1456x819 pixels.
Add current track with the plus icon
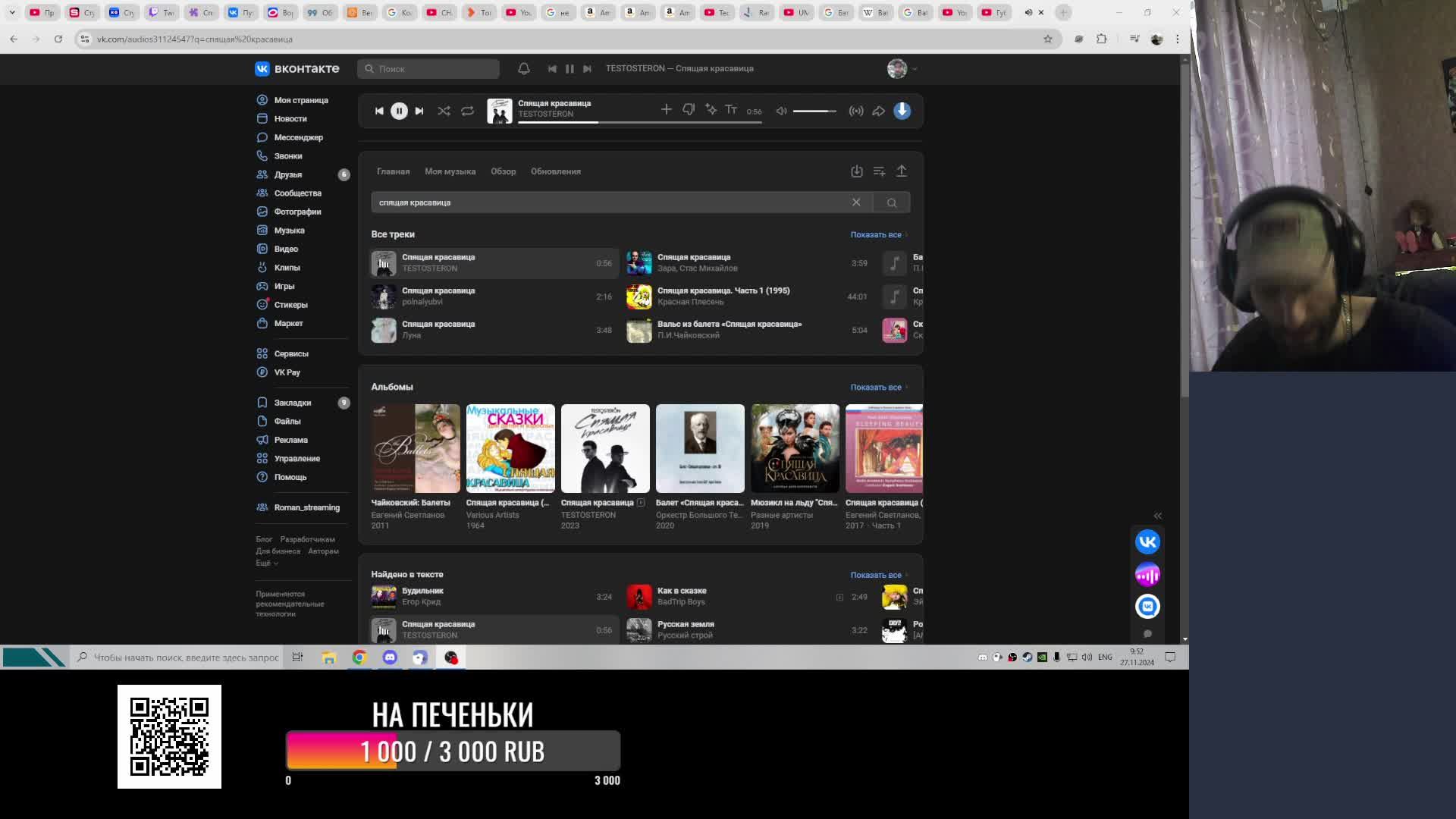[x=666, y=110]
